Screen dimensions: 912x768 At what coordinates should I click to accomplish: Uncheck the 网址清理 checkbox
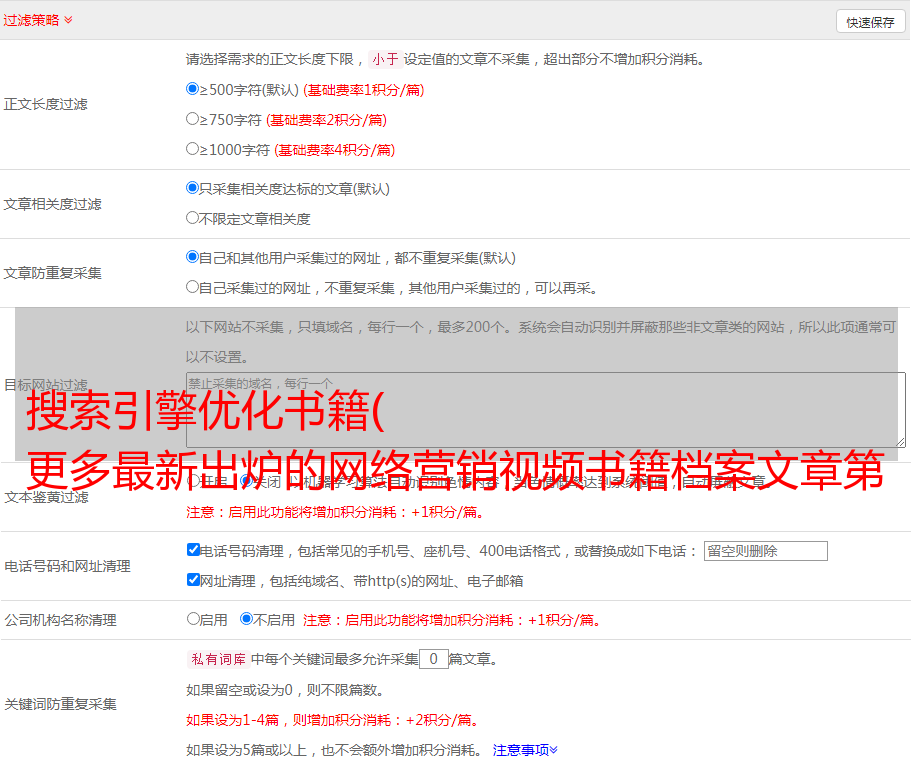click(194, 580)
